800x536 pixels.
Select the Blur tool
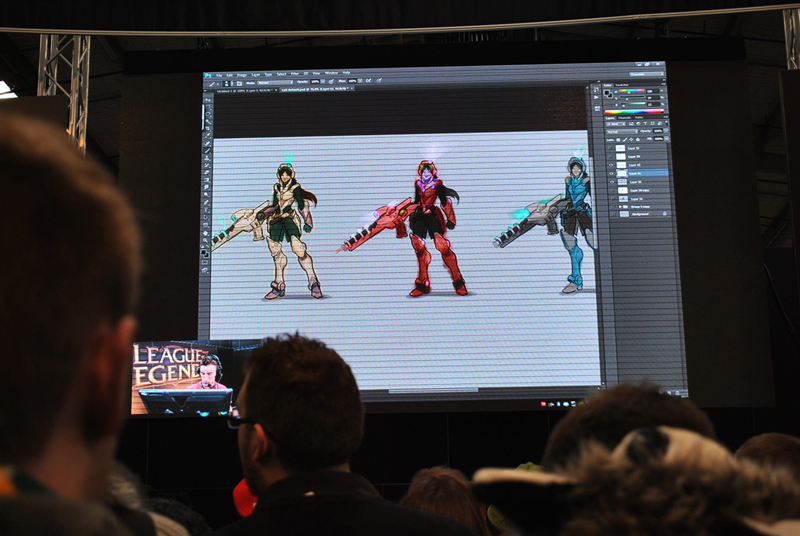[206, 187]
